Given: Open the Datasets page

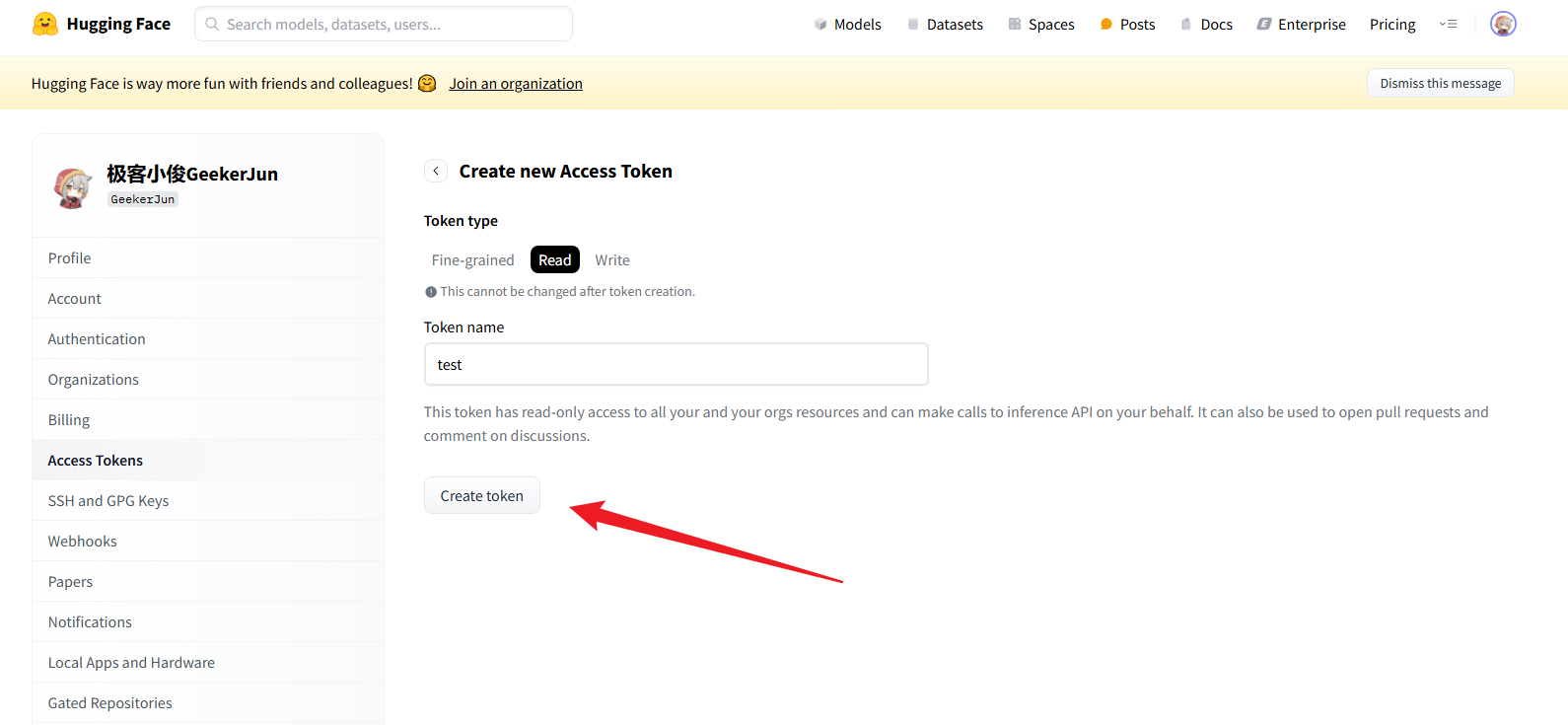Looking at the screenshot, I should click(x=945, y=24).
